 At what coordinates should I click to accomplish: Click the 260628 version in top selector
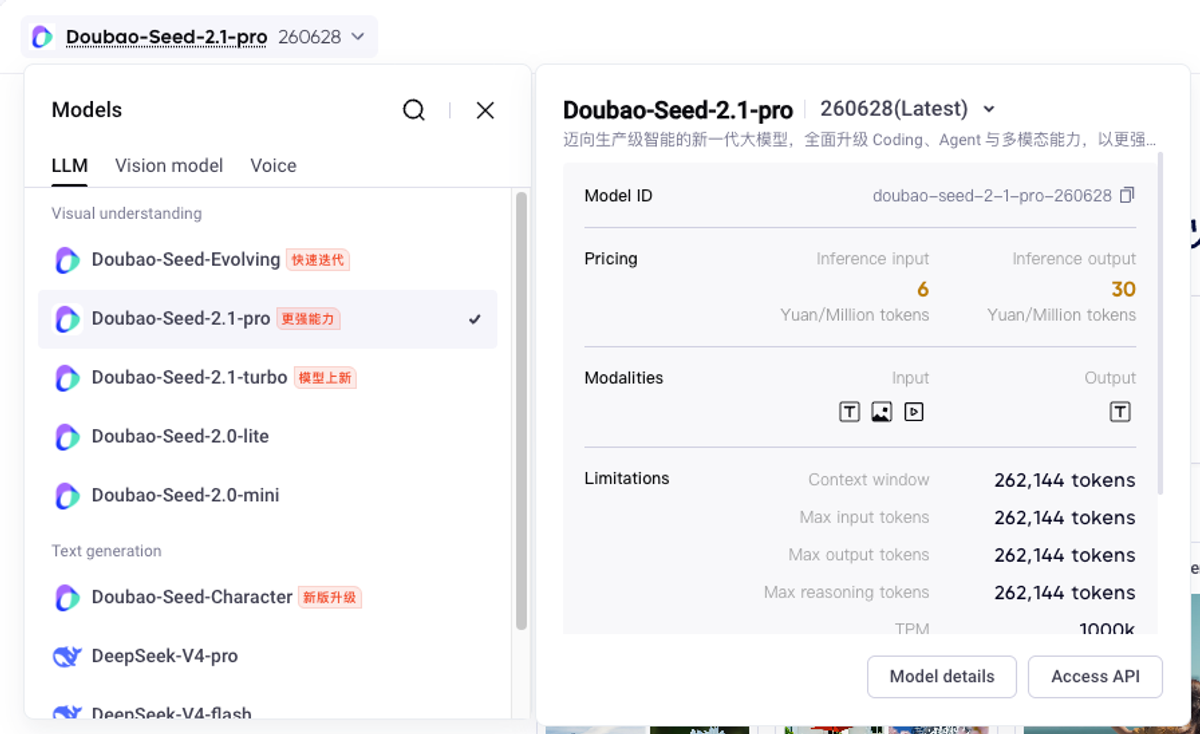309,37
